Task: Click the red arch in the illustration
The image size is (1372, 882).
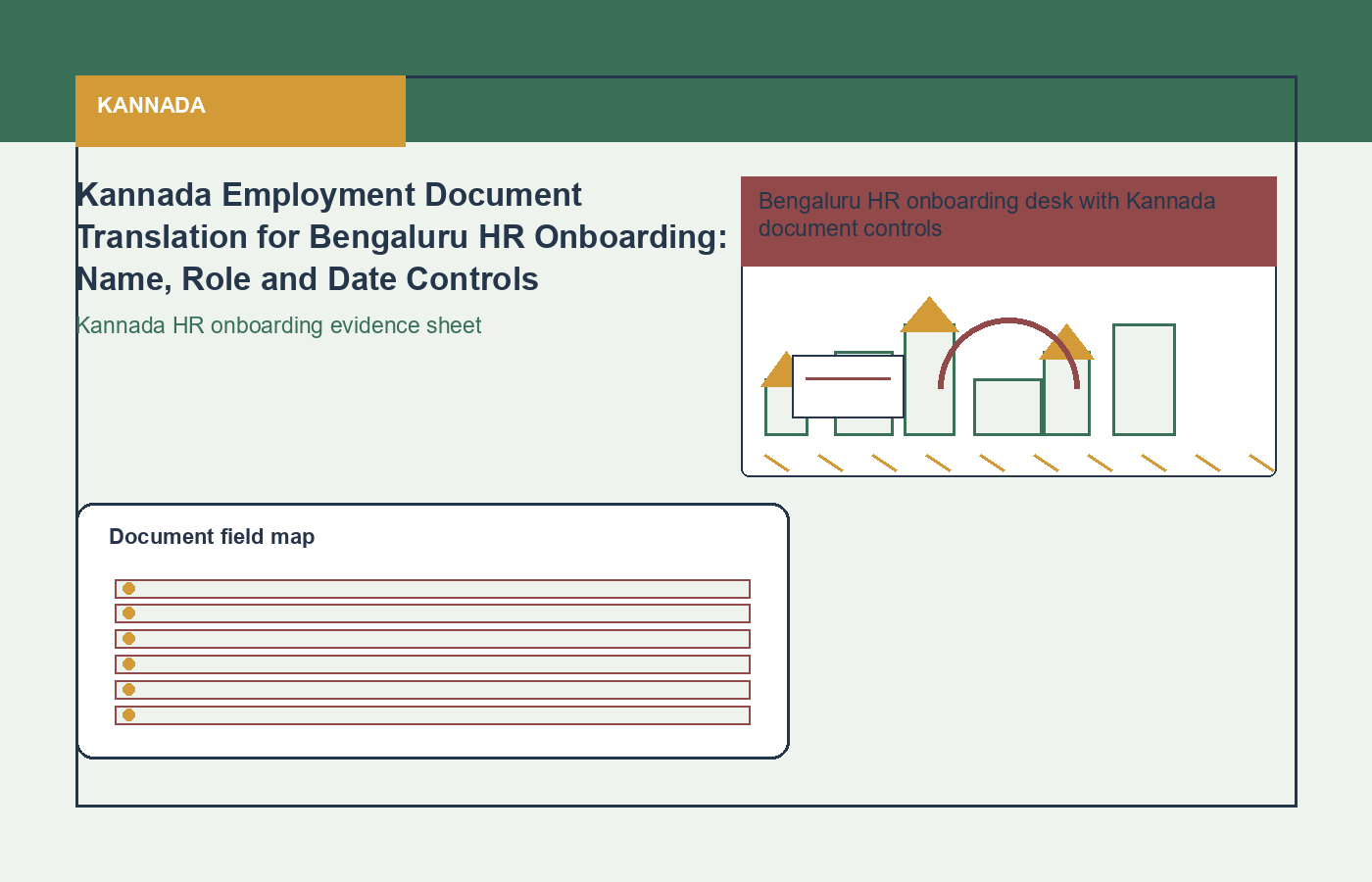Action: [1008, 353]
